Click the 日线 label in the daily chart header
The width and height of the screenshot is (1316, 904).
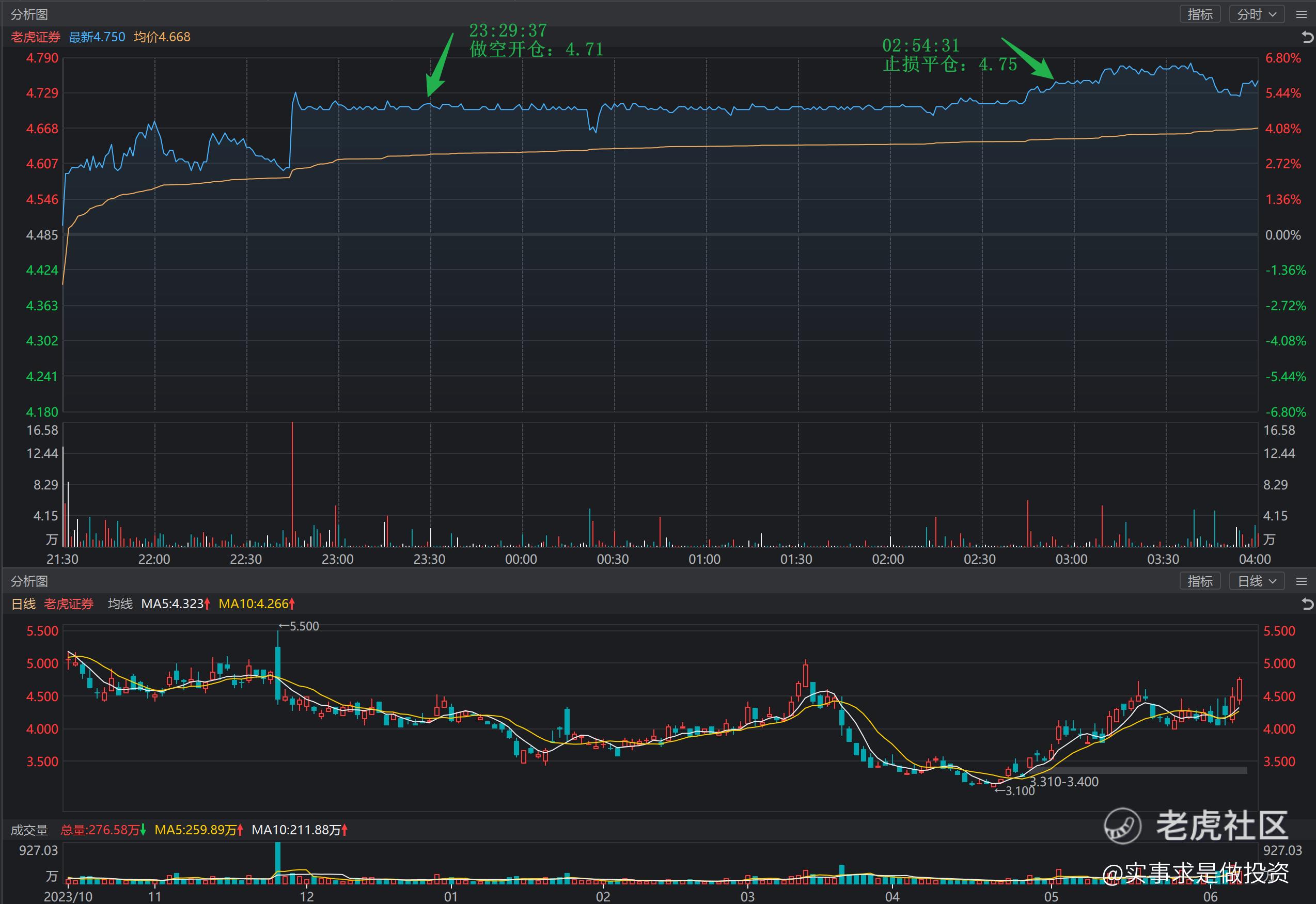(x=23, y=604)
